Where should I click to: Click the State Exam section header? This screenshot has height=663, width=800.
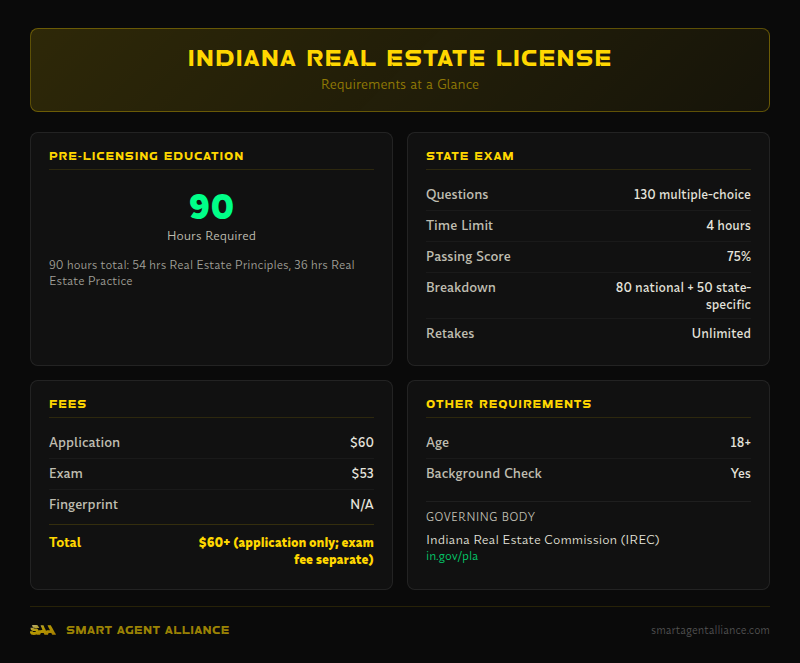[471, 156]
